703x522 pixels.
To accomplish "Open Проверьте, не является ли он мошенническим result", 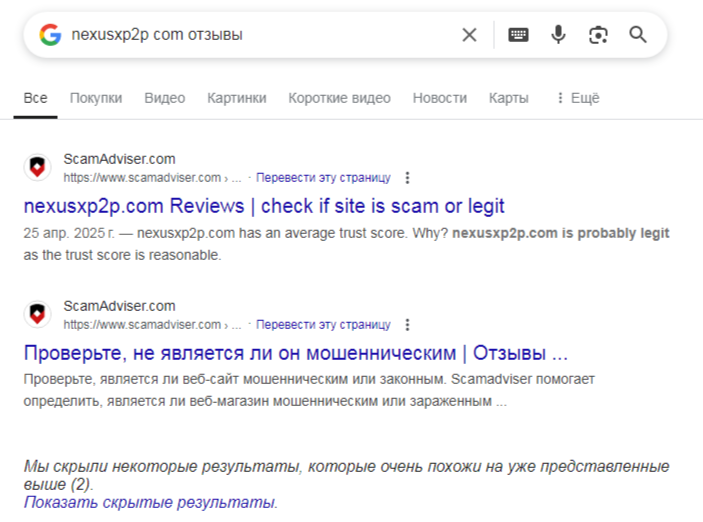I will 295,353.
